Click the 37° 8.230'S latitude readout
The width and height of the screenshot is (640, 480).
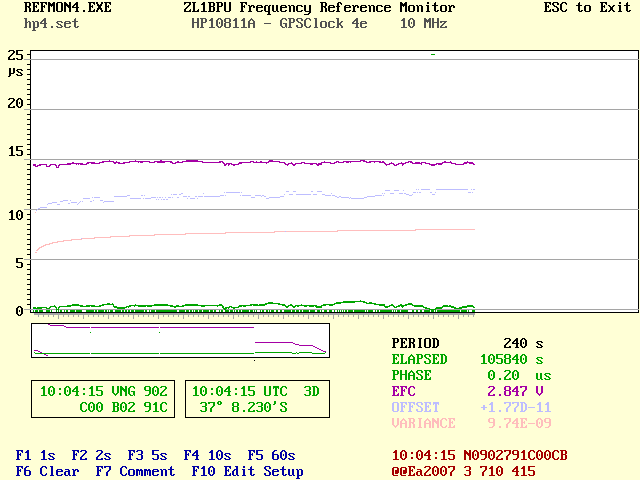pos(243,407)
